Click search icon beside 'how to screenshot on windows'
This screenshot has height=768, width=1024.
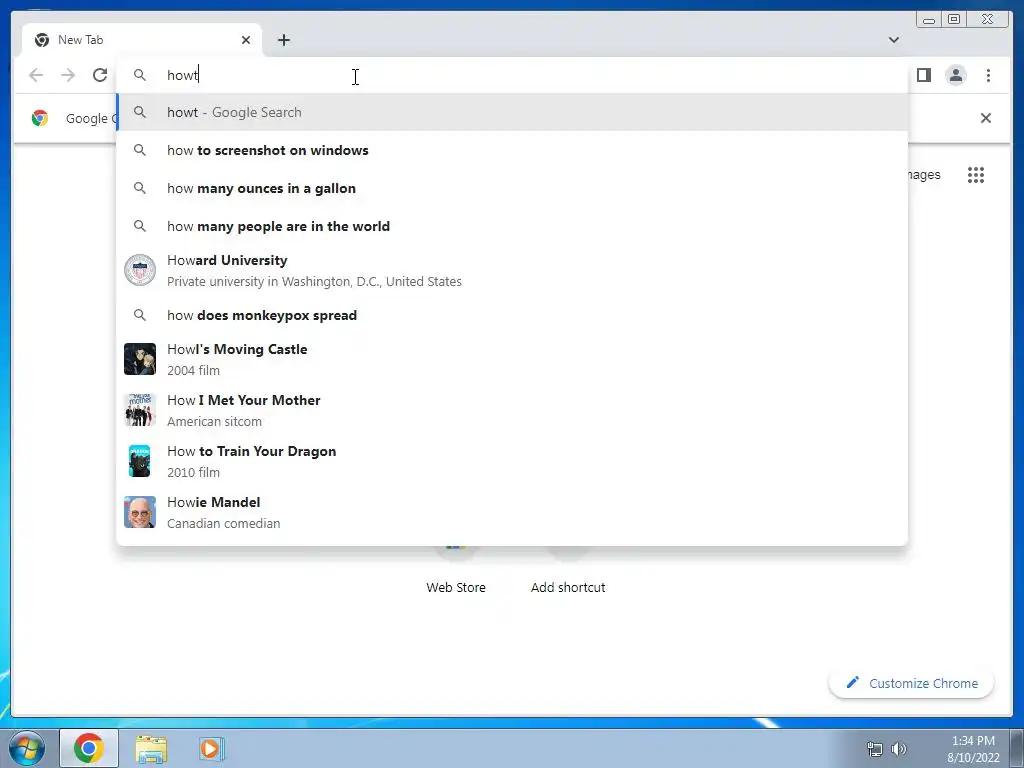pos(140,150)
